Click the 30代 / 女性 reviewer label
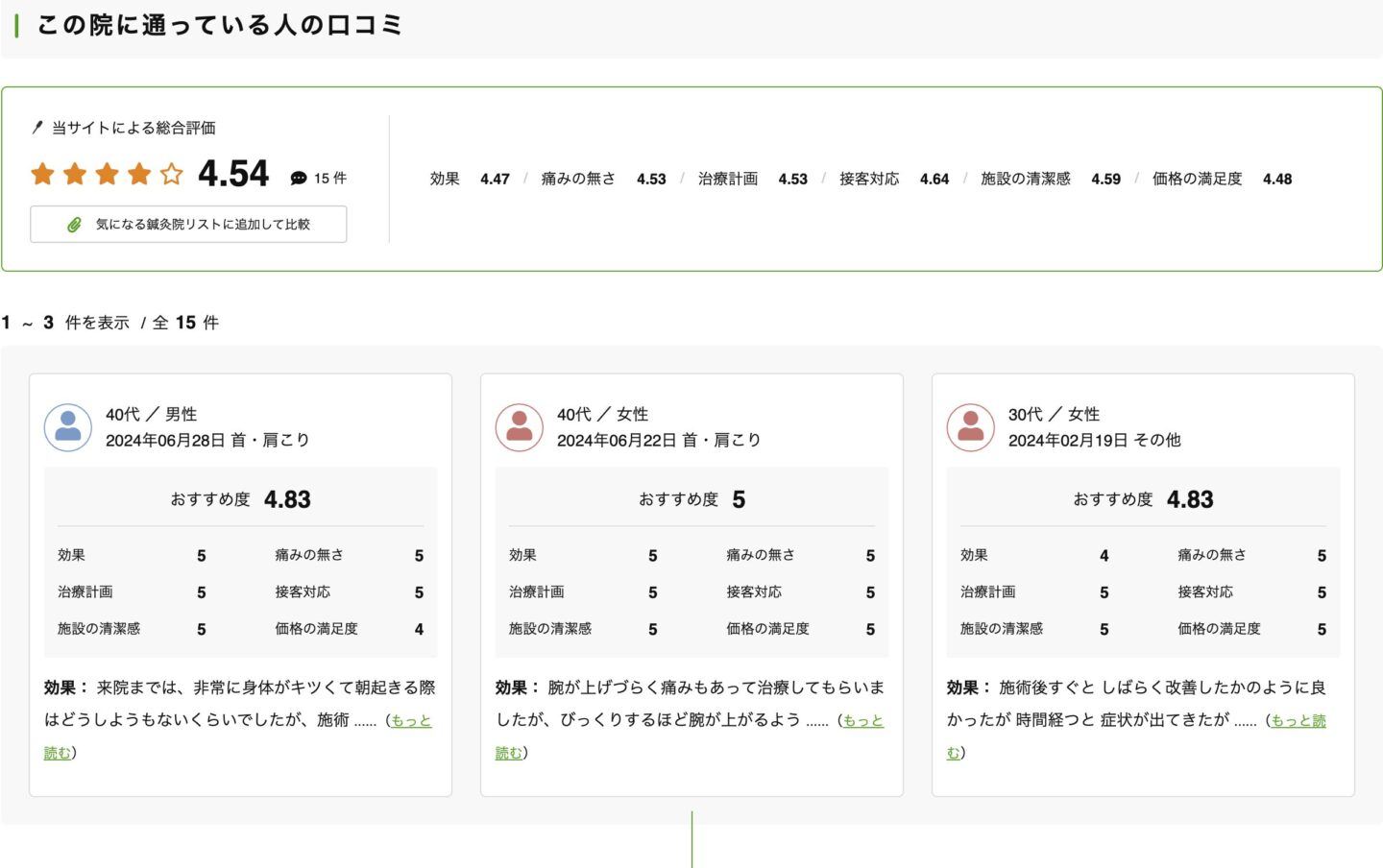1383x868 pixels. [1055, 414]
